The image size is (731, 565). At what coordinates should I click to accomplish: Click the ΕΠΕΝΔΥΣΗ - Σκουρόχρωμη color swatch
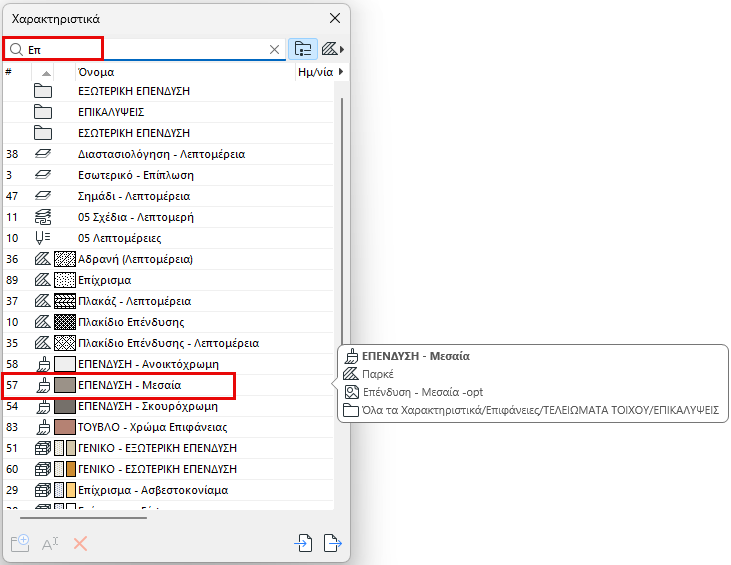click(65, 406)
